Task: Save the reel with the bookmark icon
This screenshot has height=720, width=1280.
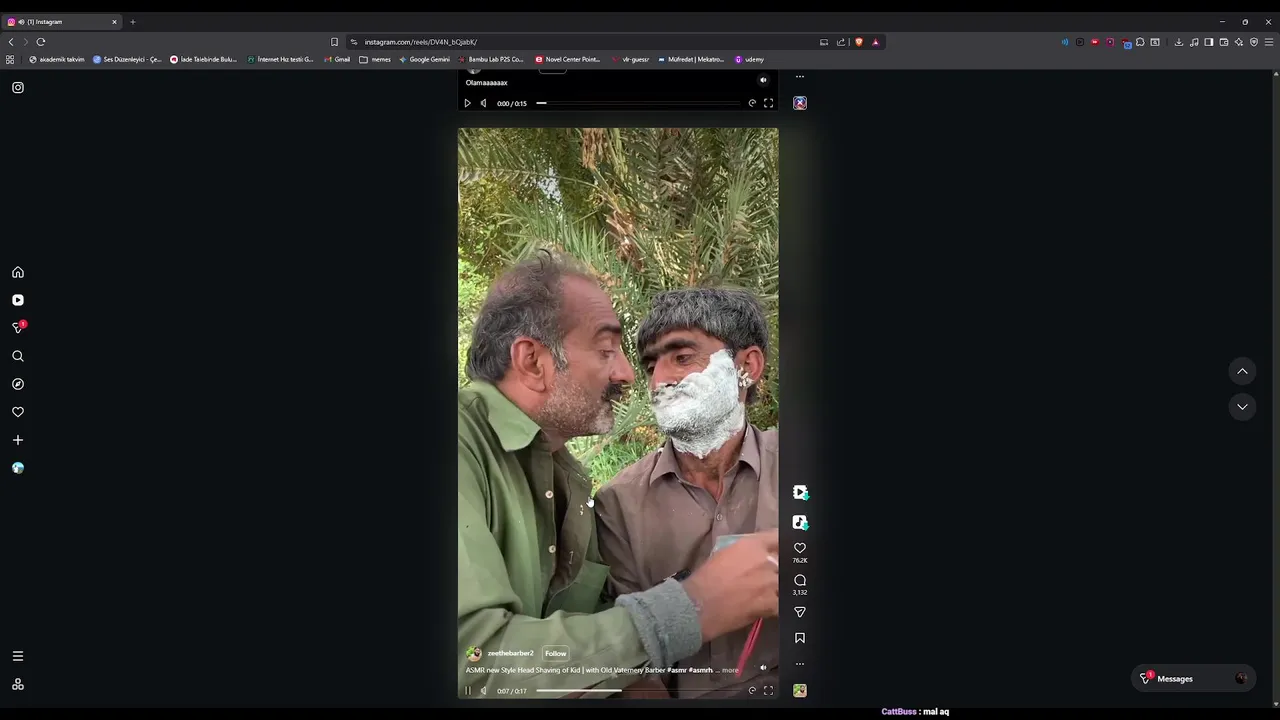Action: click(799, 638)
